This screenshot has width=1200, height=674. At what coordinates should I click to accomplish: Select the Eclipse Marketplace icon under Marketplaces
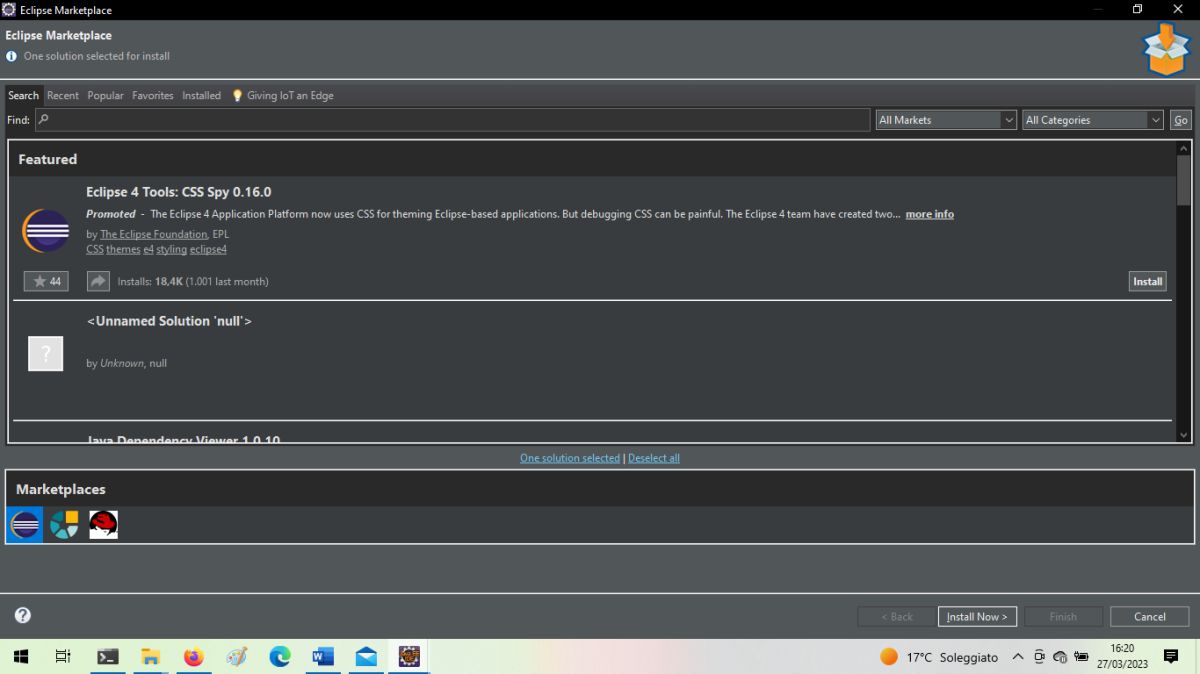pyautogui.click(x=25, y=524)
